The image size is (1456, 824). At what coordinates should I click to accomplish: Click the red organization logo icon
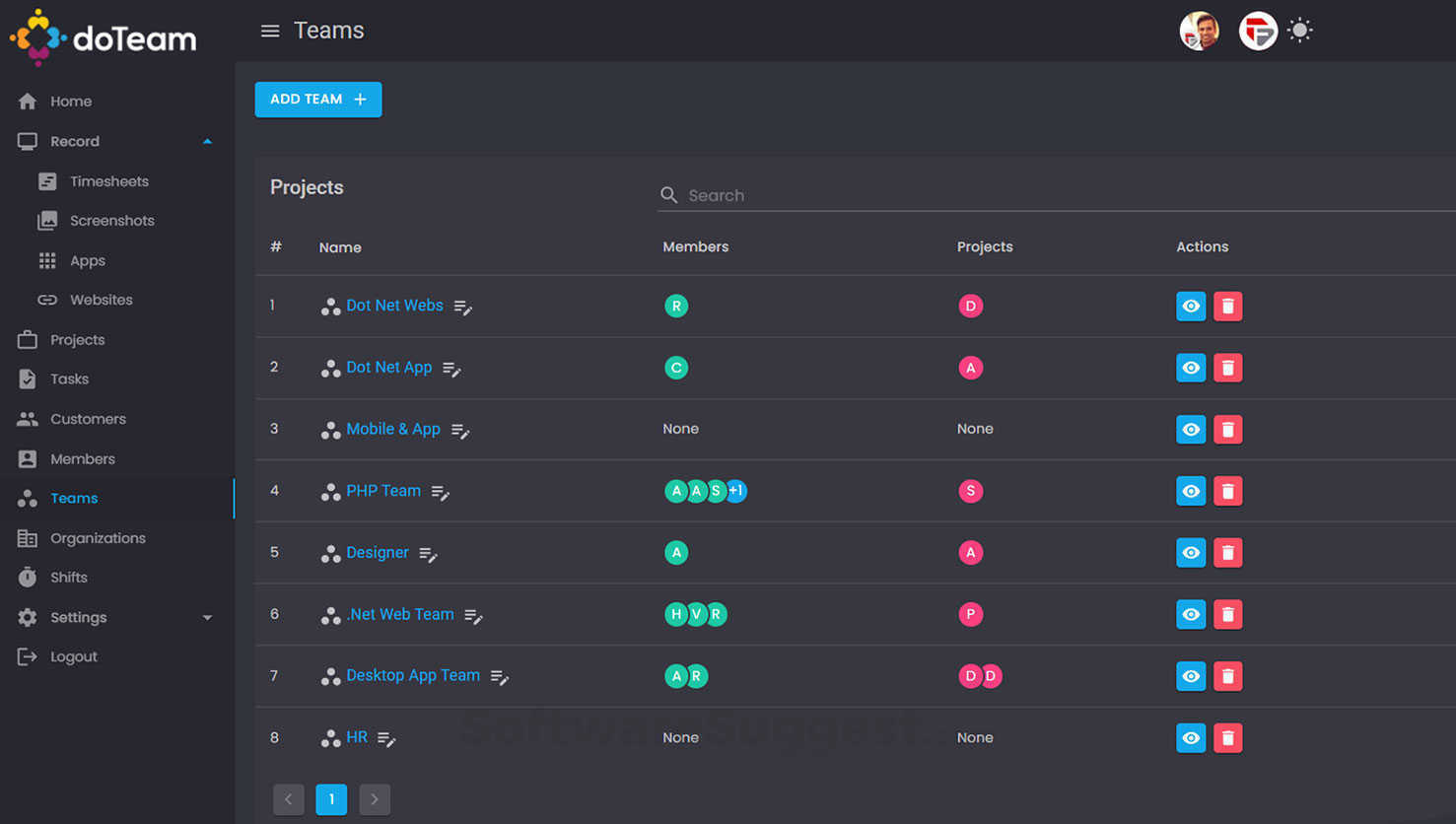pyautogui.click(x=1258, y=32)
